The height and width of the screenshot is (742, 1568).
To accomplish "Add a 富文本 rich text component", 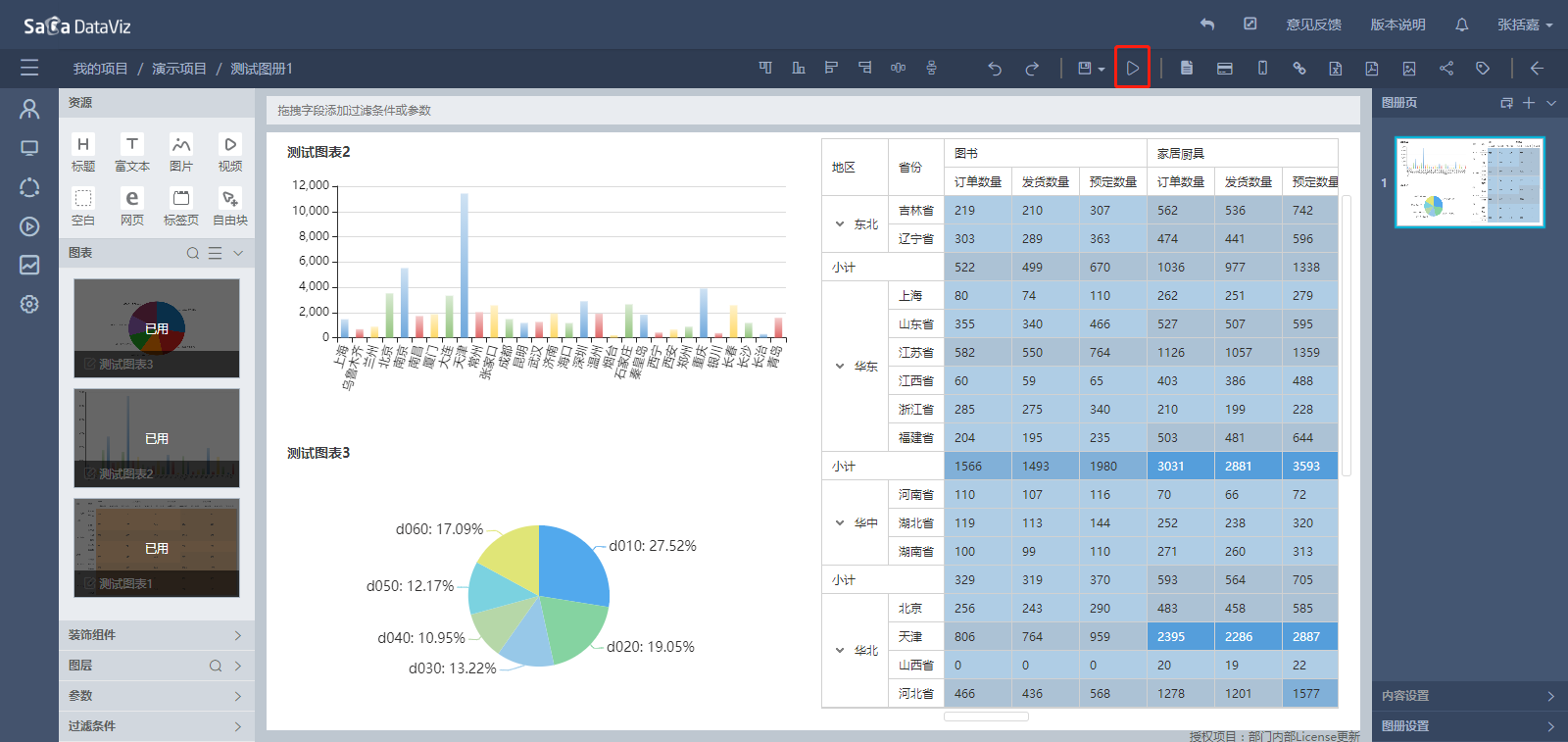I will coord(132,153).
